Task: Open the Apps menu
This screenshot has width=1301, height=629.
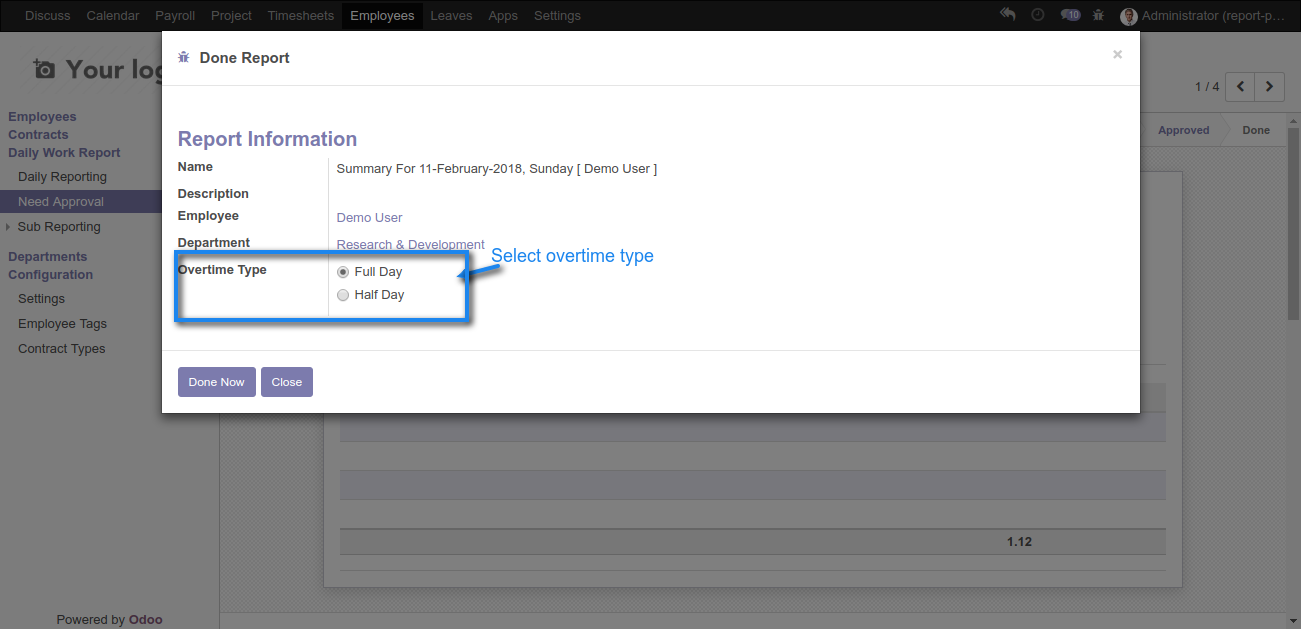Action: pos(503,15)
